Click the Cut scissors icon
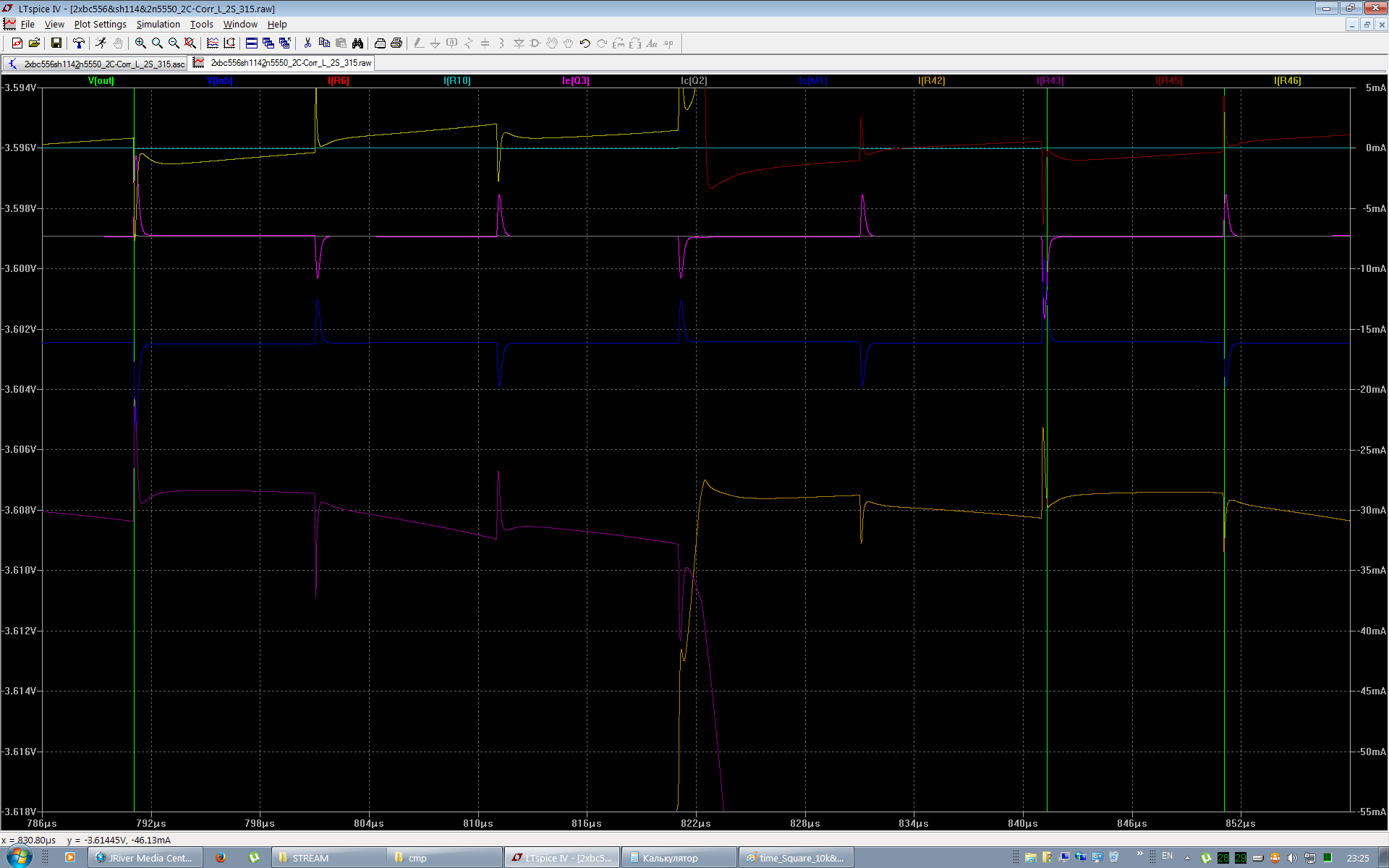Viewport: 1389px width, 868px height. coord(307,43)
